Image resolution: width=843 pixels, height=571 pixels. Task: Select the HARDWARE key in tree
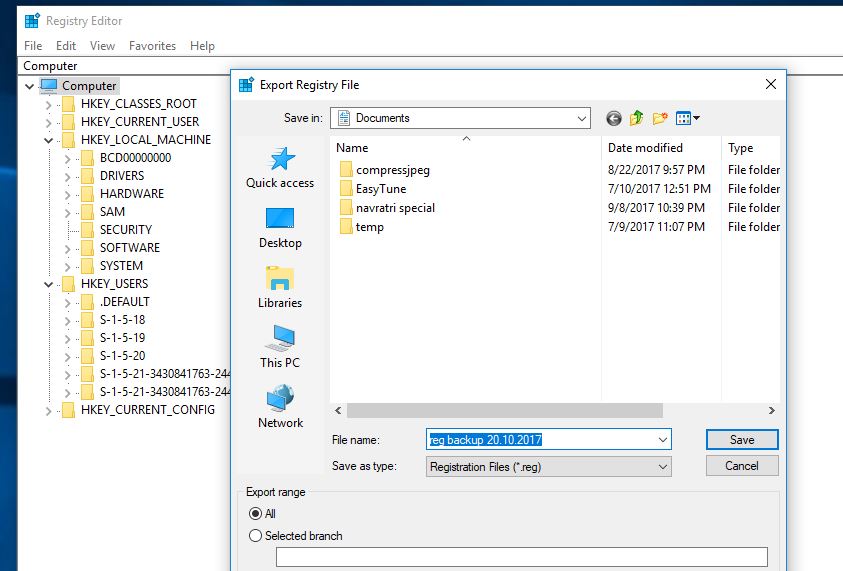132,194
